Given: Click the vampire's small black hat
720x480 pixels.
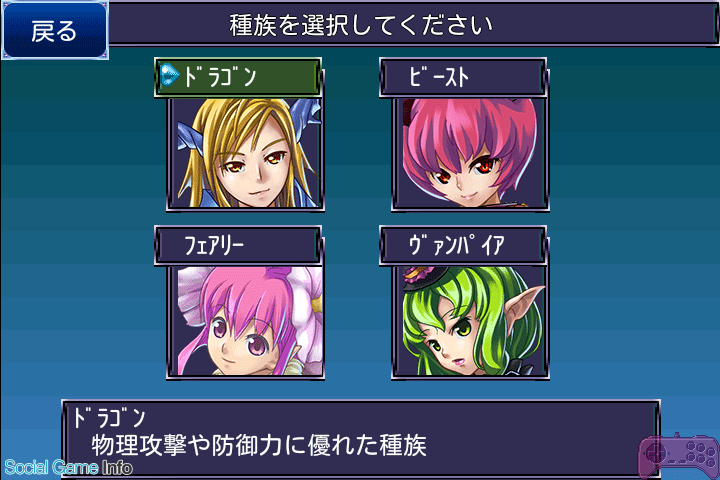Looking at the screenshot, I should click(x=417, y=278).
